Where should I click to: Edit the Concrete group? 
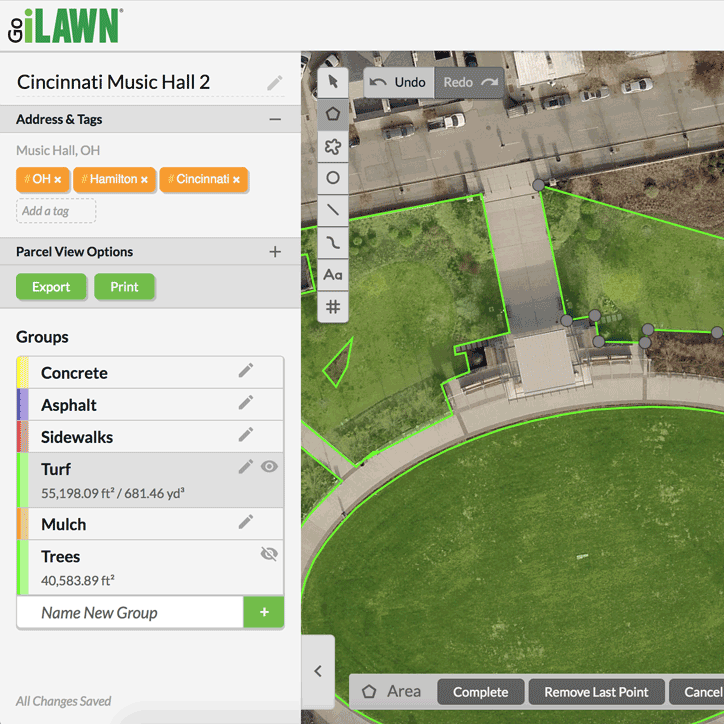pyautogui.click(x=246, y=370)
